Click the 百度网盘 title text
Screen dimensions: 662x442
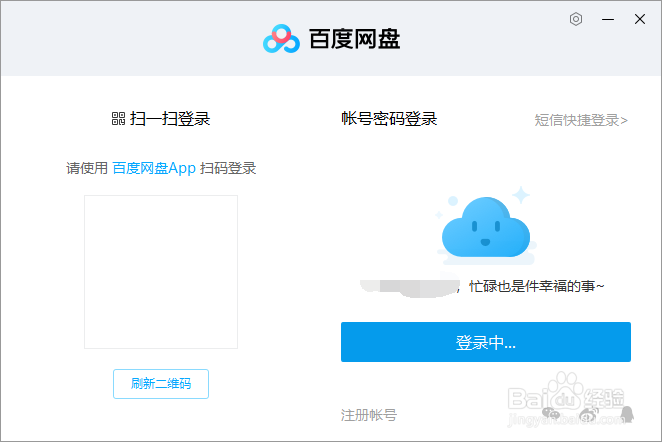[355, 39]
